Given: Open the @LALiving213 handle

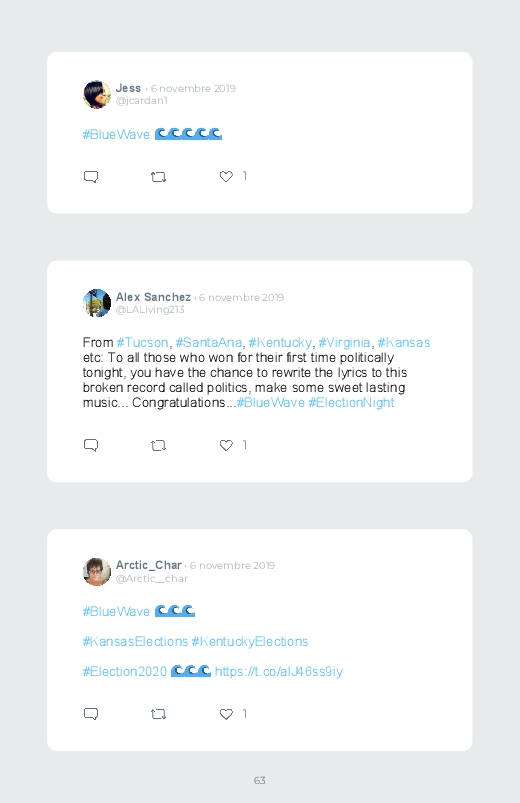Looking at the screenshot, I should pos(150,309).
